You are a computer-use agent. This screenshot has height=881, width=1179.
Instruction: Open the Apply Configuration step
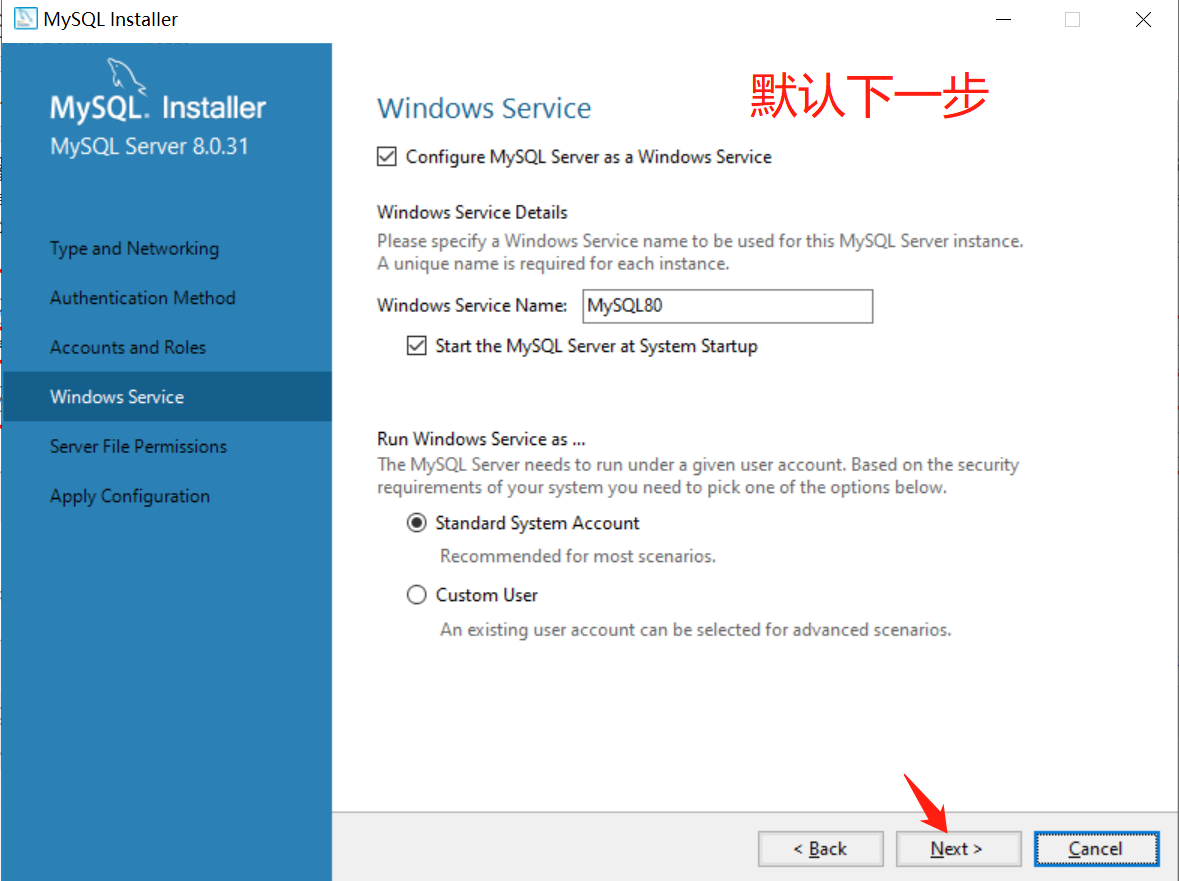click(130, 496)
